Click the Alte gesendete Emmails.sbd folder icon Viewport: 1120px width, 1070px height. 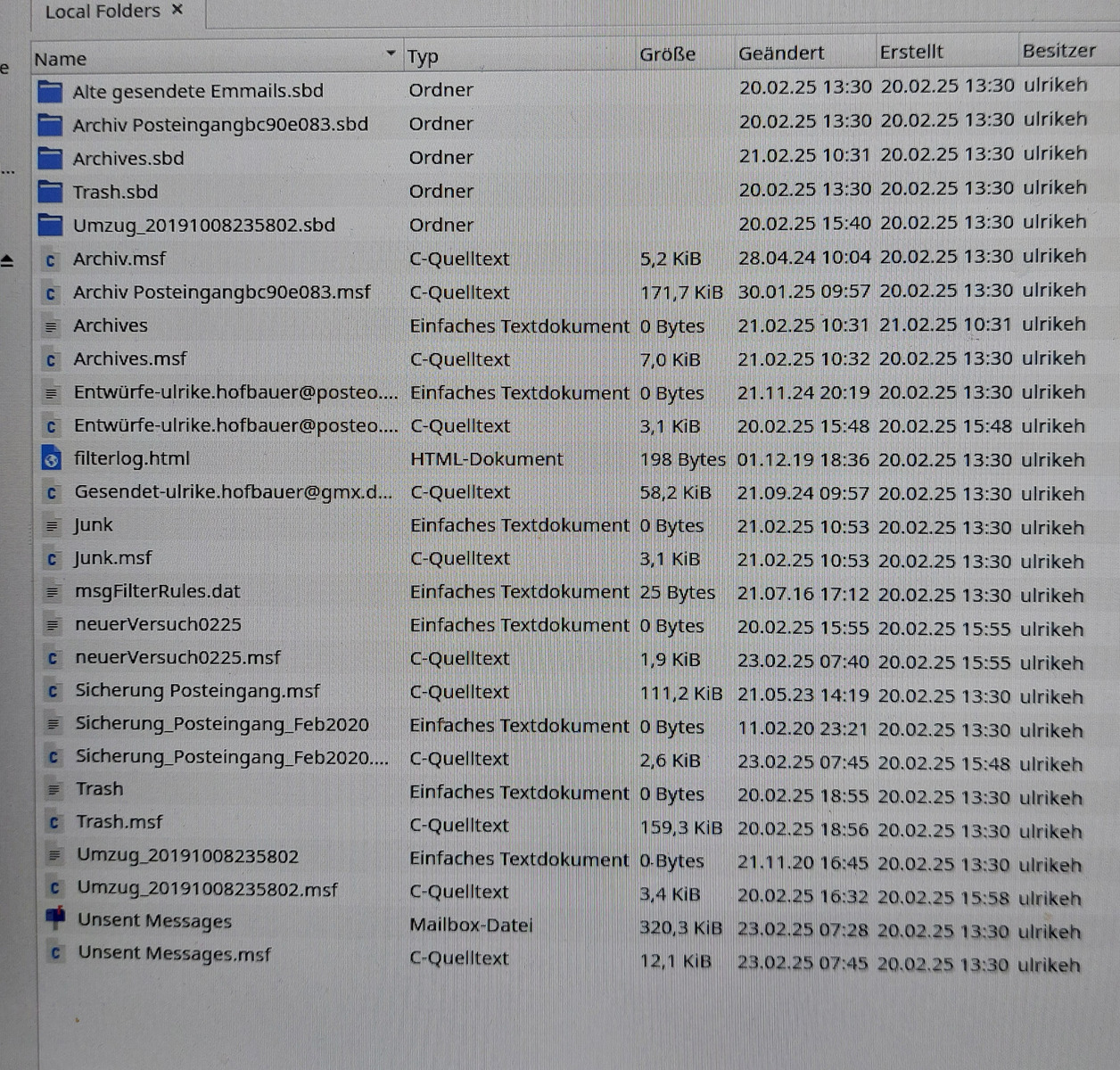pyautogui.click(x=50, y=91)
